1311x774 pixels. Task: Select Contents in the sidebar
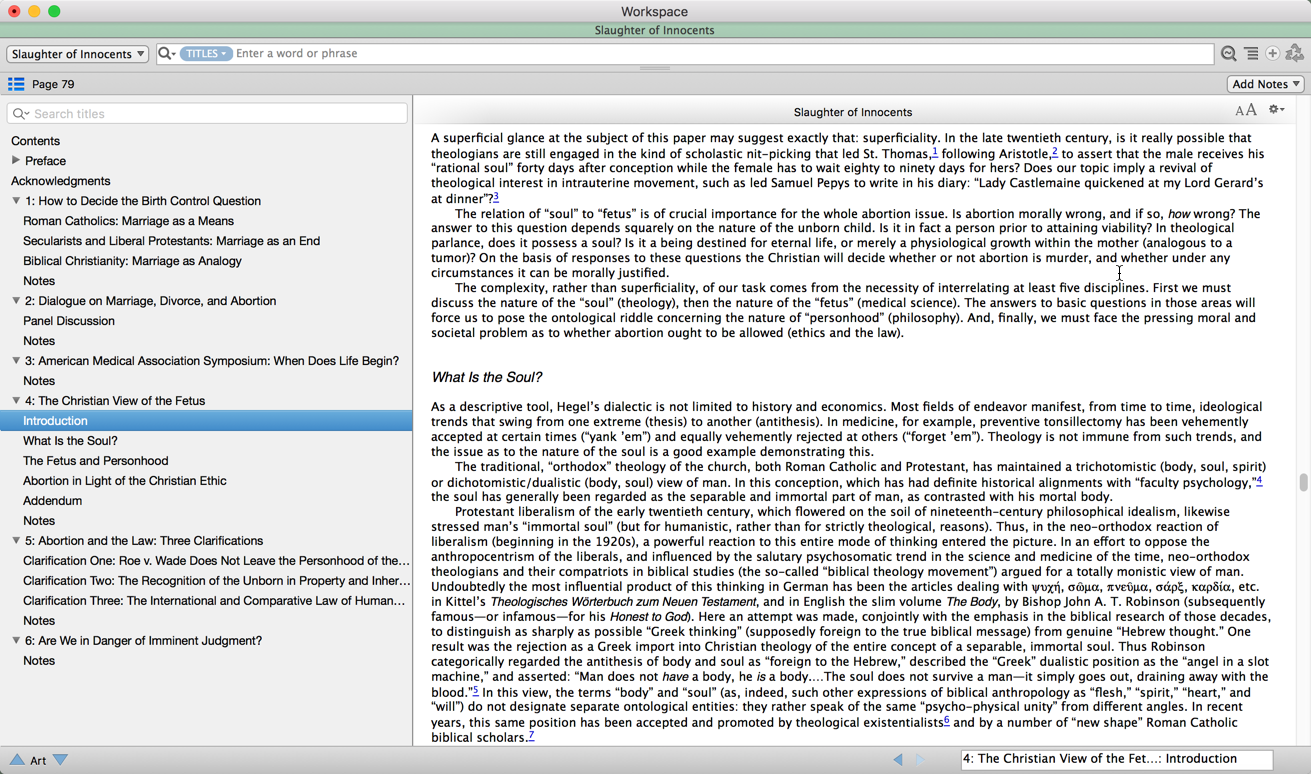pyautogui.click(x=35, y=141)
